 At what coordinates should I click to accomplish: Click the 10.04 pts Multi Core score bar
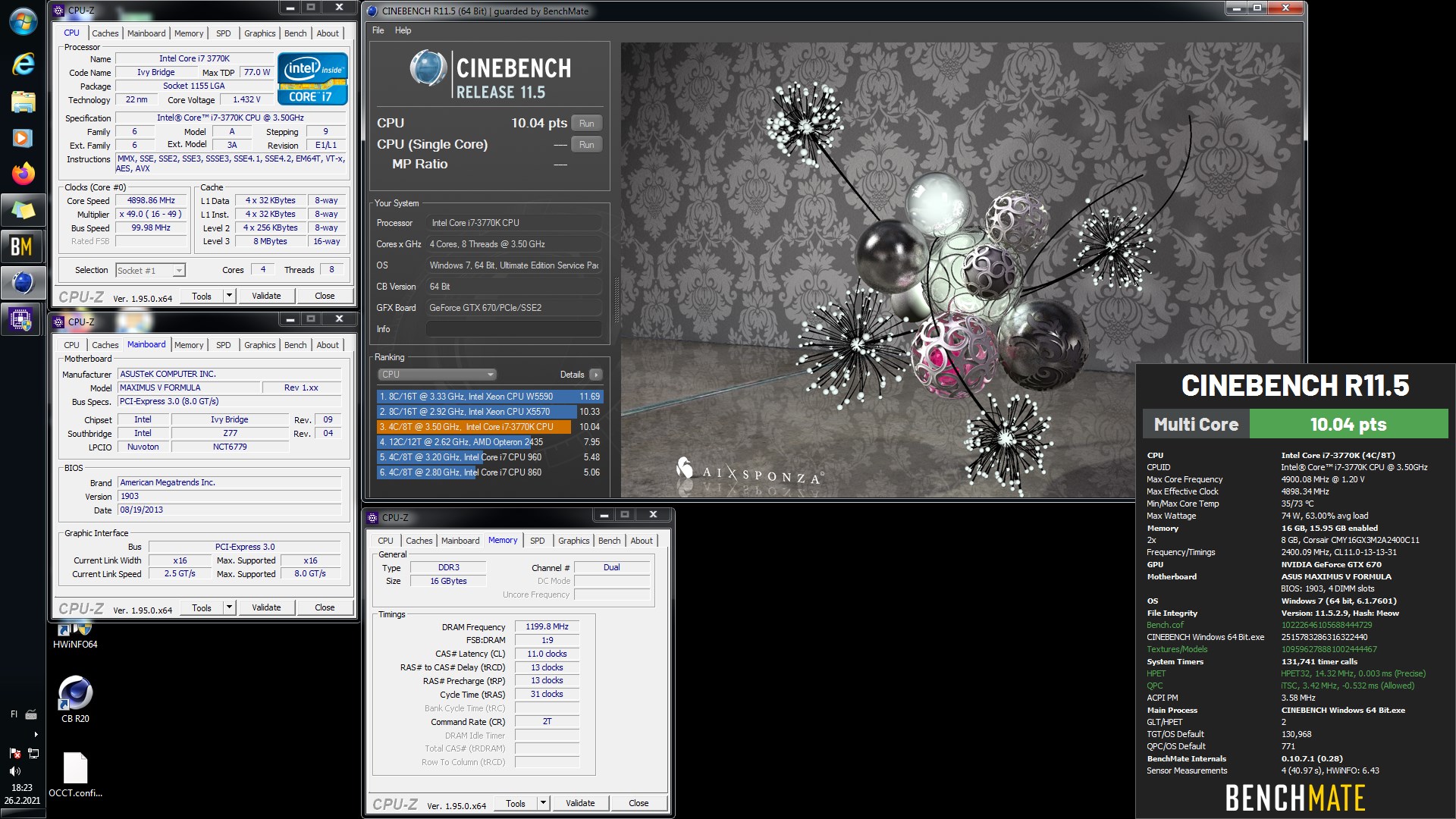coord(1348,425)
